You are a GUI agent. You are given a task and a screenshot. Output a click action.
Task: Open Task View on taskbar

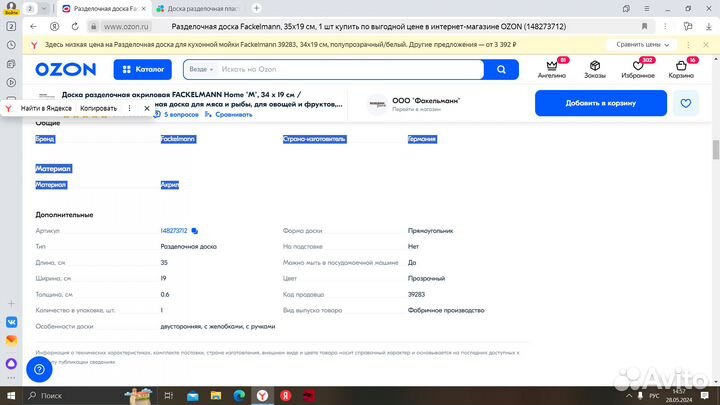tap(169, 395)
